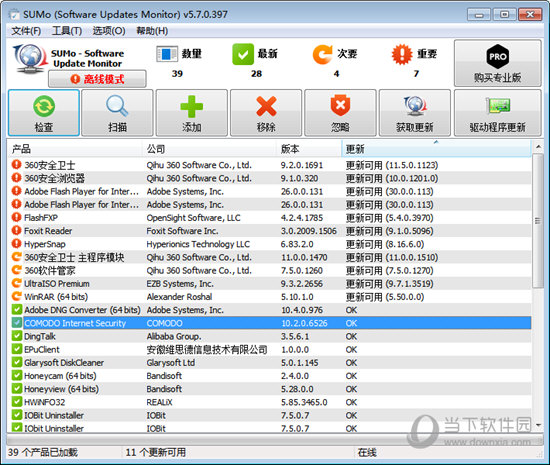Click status bar 在线 indicator

(367, 452)
